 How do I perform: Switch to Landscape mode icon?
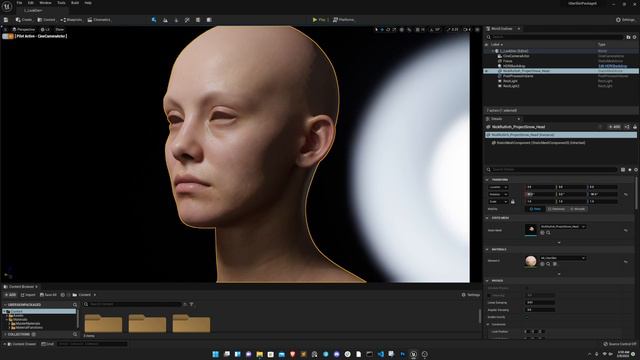coord(165,20)
